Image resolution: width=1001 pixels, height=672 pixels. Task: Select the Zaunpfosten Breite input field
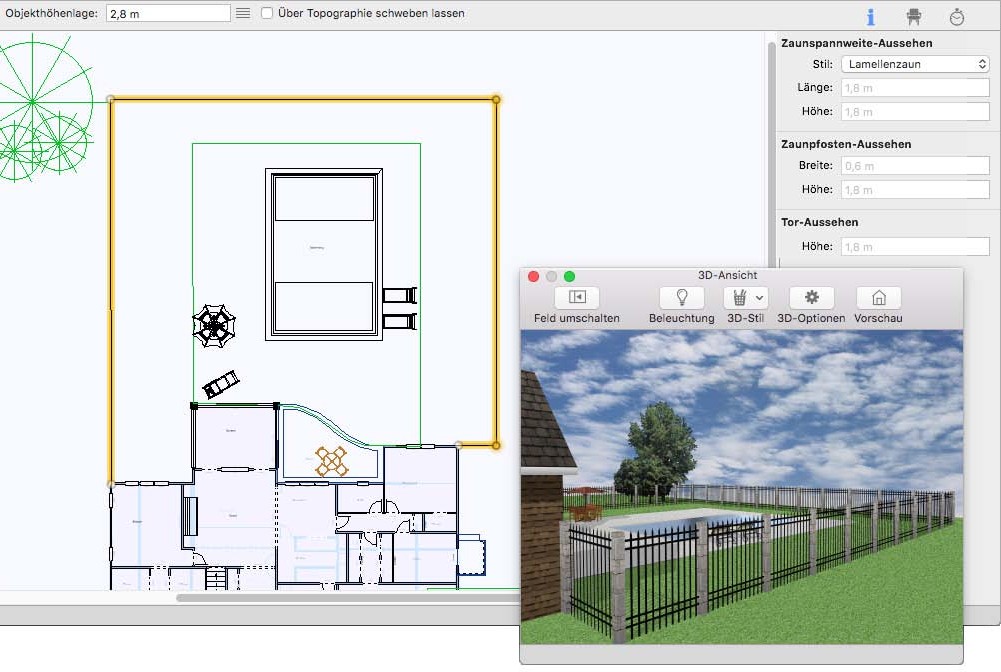(x=914, y=166)
